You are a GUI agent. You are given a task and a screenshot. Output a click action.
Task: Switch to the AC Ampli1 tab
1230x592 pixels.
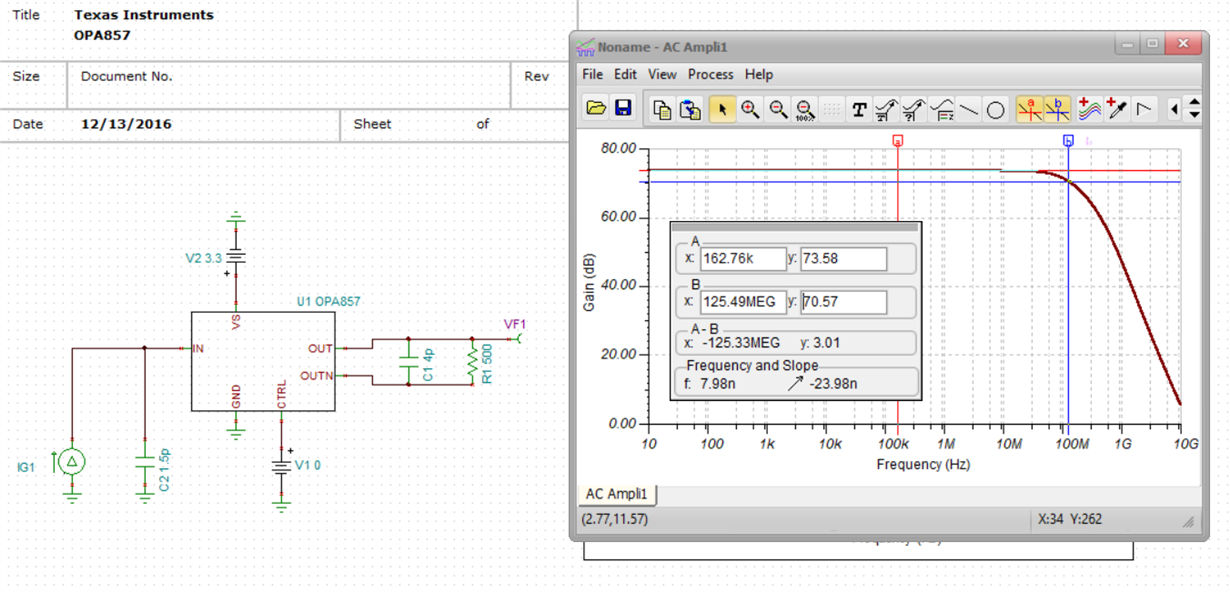pos(617,494)
